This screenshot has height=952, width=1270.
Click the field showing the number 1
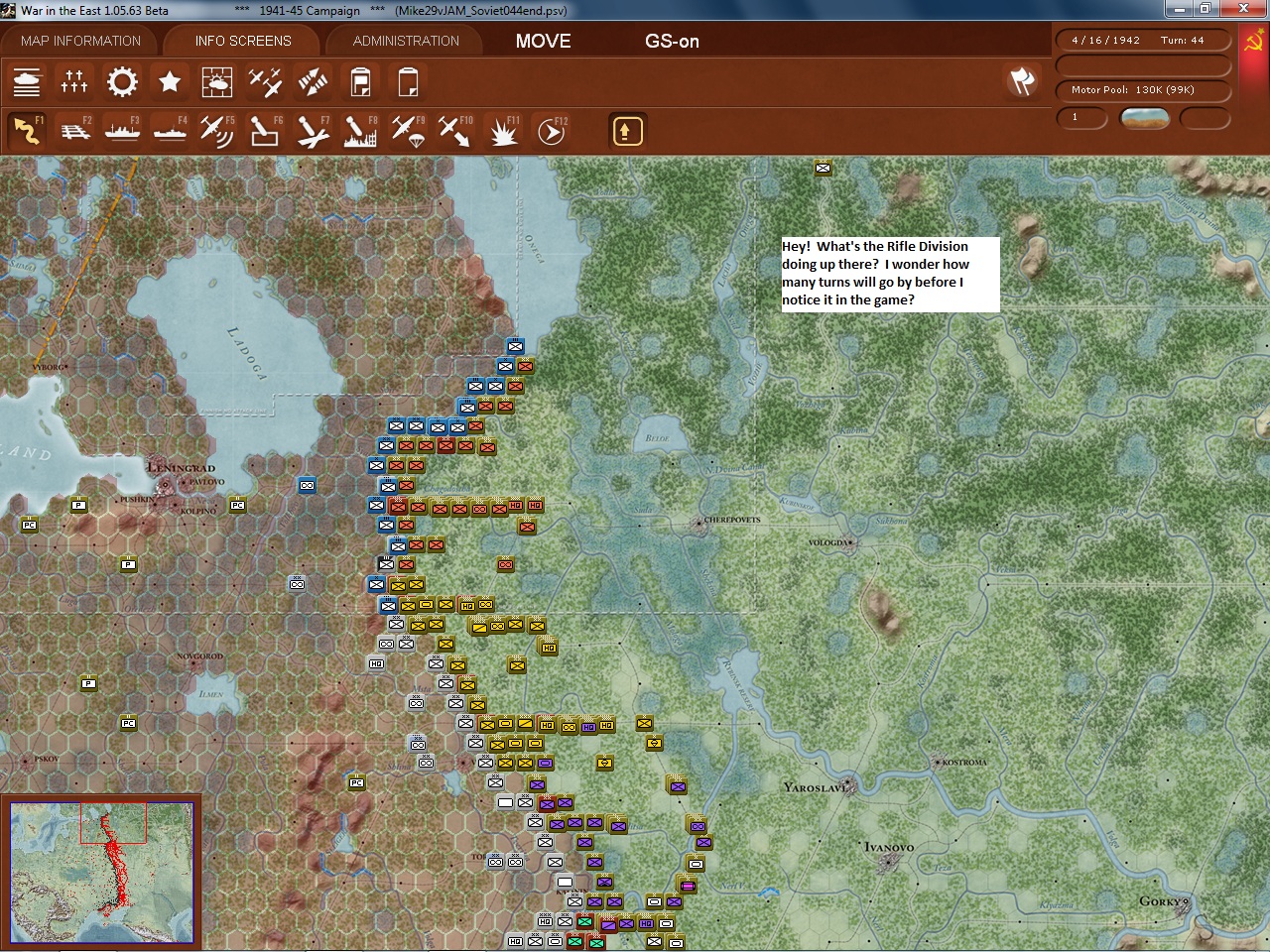(1081, 118)
